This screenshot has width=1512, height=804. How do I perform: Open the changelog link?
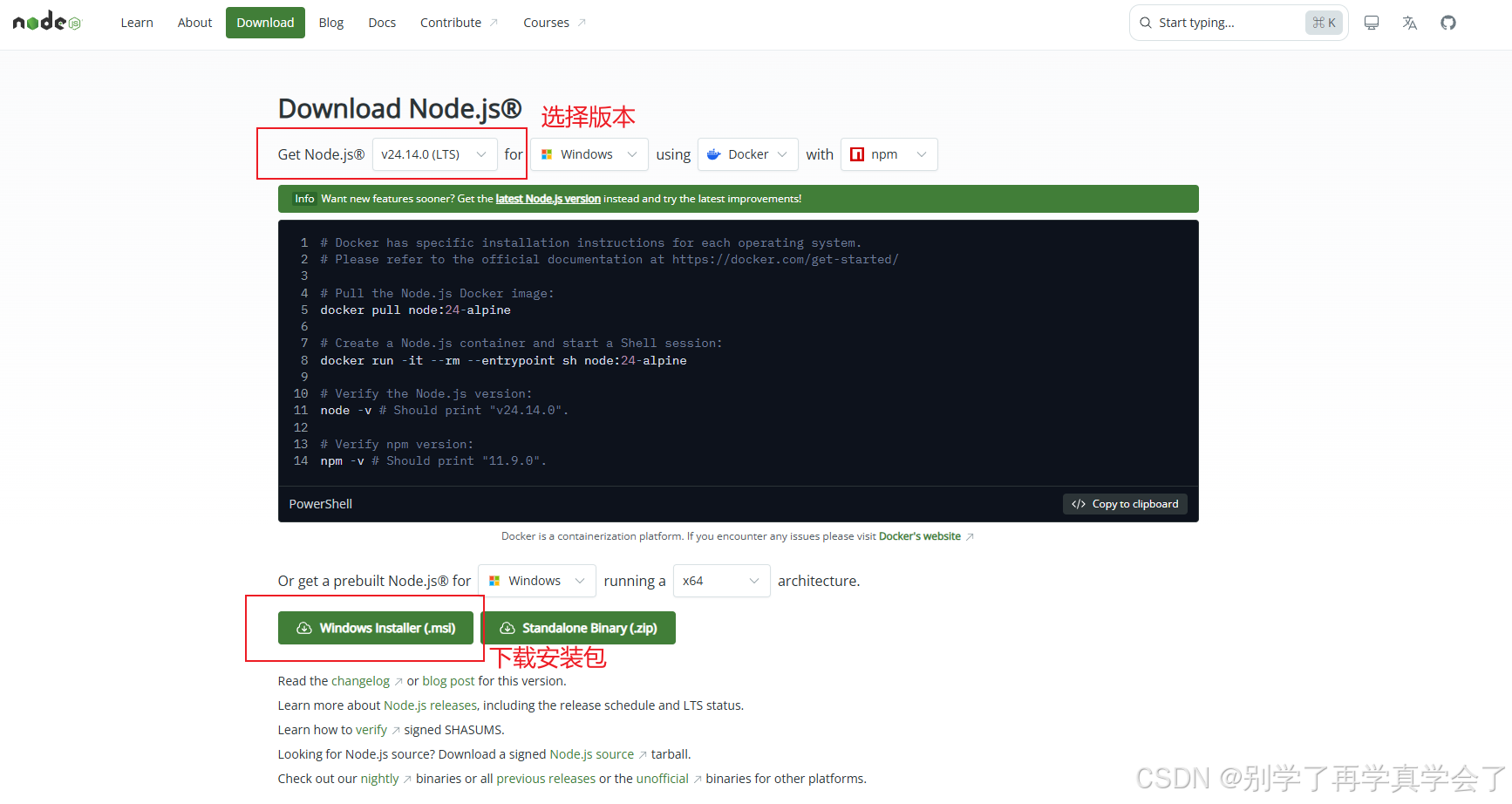pyautogui.click(x=360, y=681)
